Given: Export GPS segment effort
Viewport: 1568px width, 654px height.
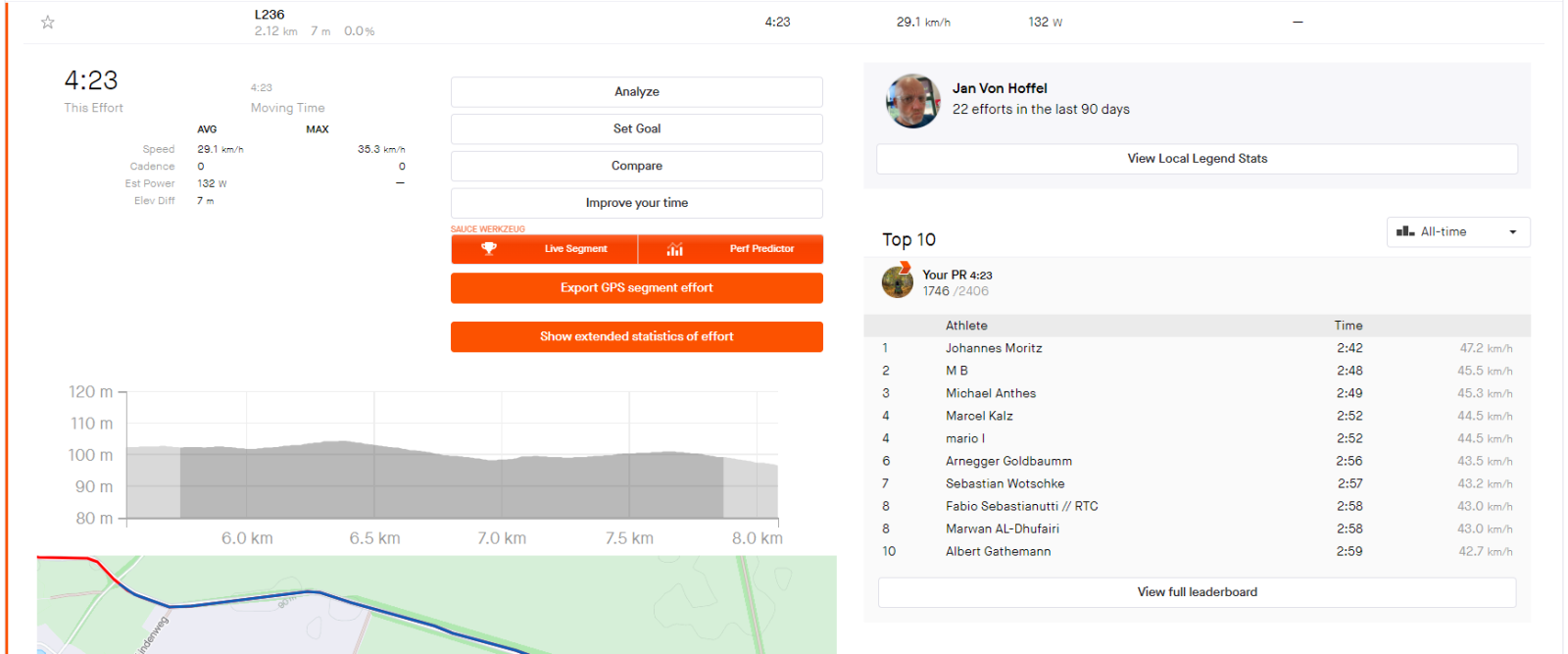Looking at the screenshot, I should pyautogui.click(x=636, y=288).
